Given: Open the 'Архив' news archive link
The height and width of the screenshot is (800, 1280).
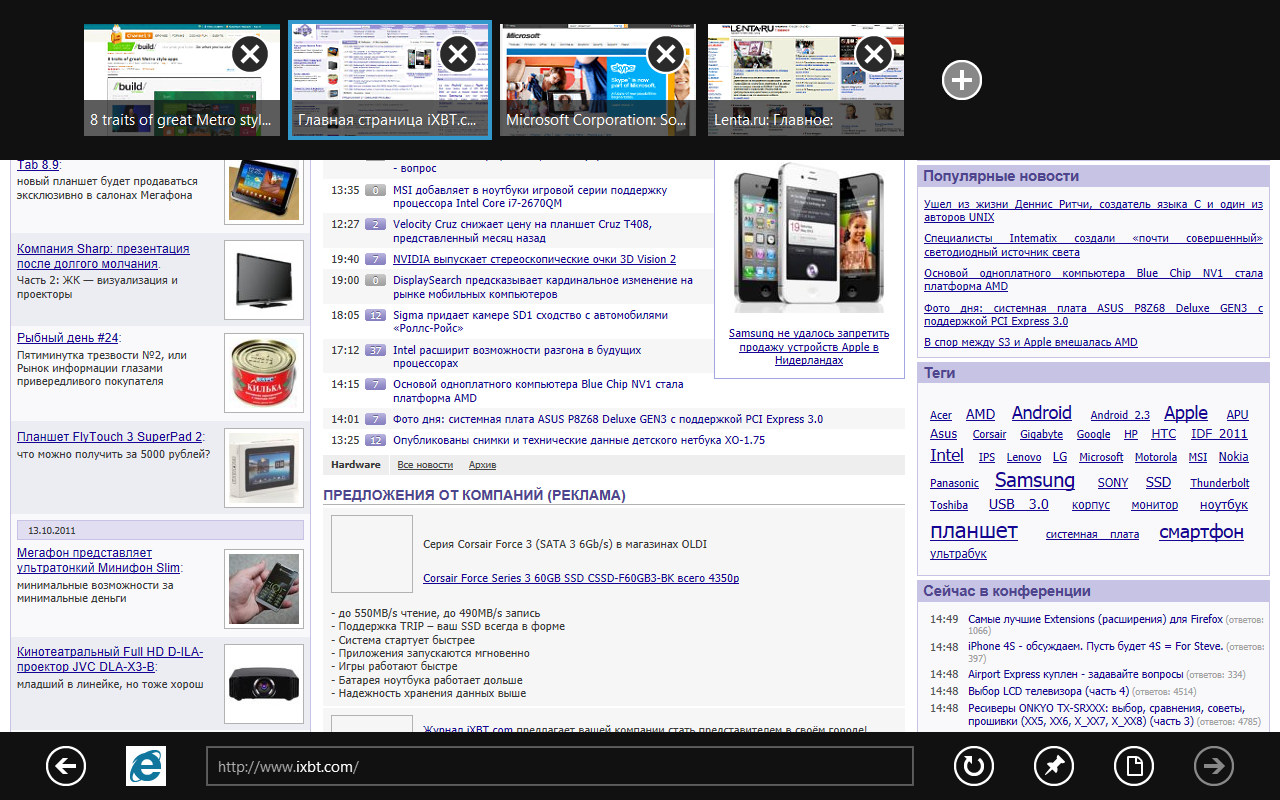Looking at the screenshot, I should click(x=482, y=465).
